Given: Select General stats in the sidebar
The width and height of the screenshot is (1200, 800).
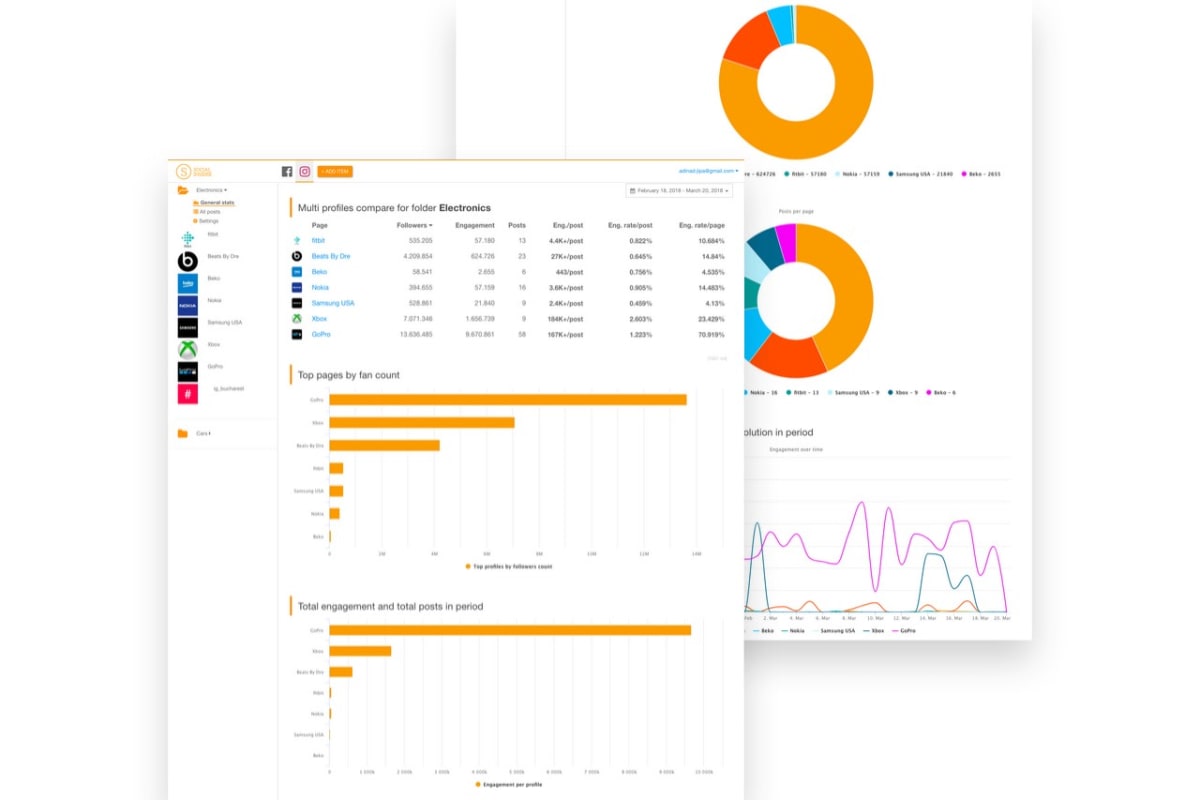Looking at the screenshot, I should [x=214, y=203].
